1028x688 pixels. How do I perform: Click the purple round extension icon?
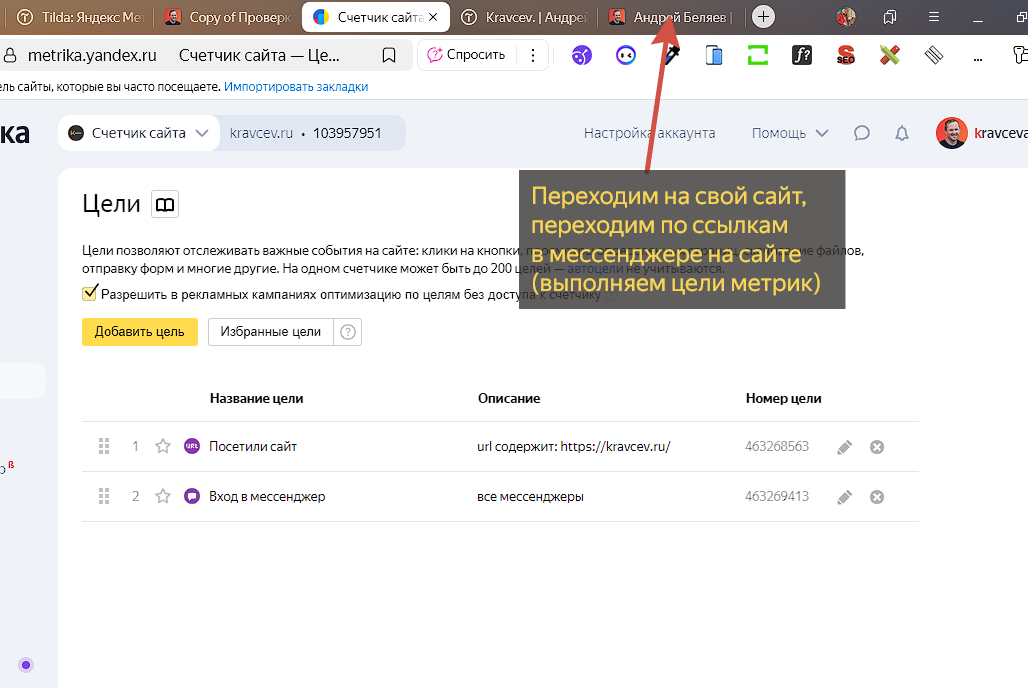click(x=582, y=56)
